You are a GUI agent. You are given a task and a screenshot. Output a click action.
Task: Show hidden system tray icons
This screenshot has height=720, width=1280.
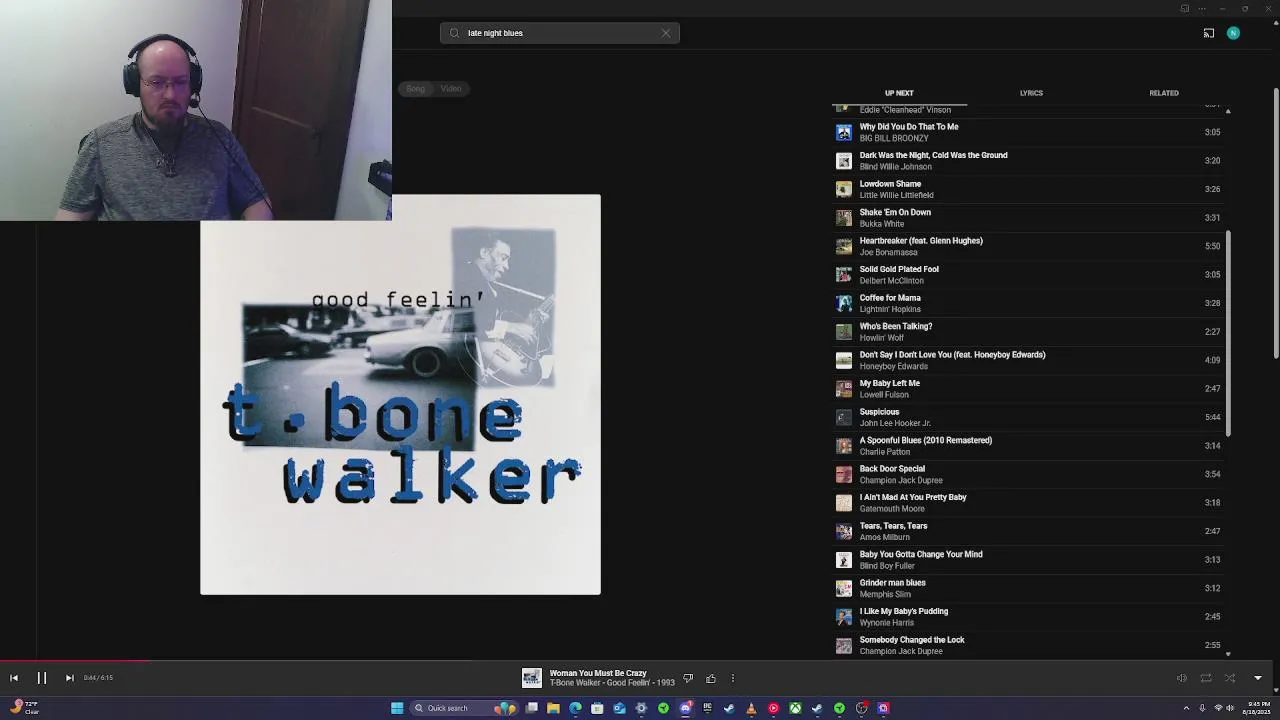(1186, 708)
